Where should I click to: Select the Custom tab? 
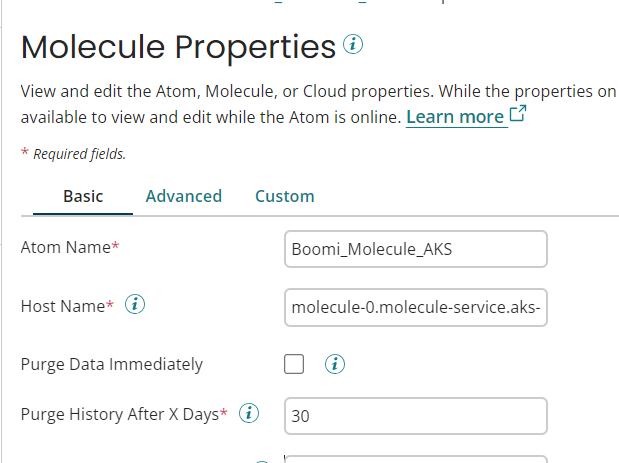pos(285,196)
